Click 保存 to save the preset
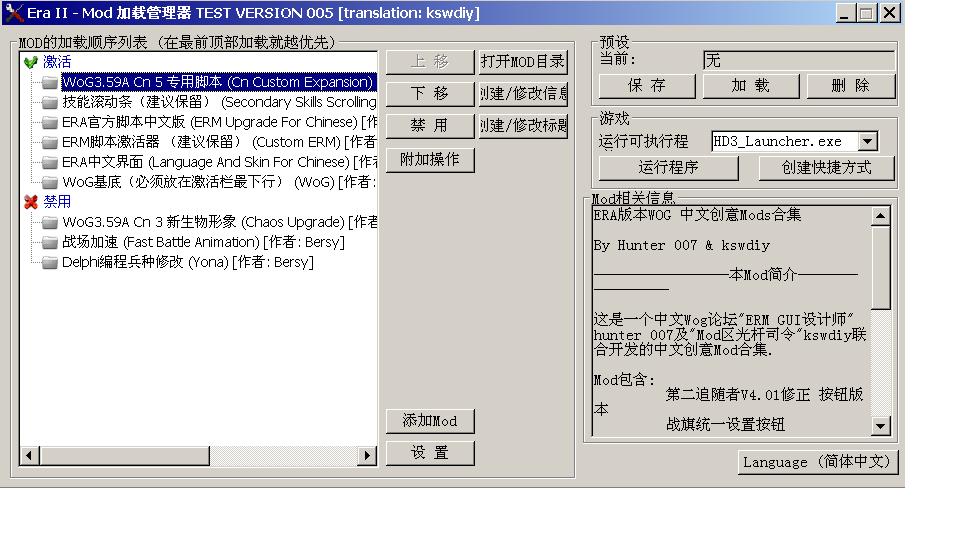Screen dimensions: 960x540 647,86
